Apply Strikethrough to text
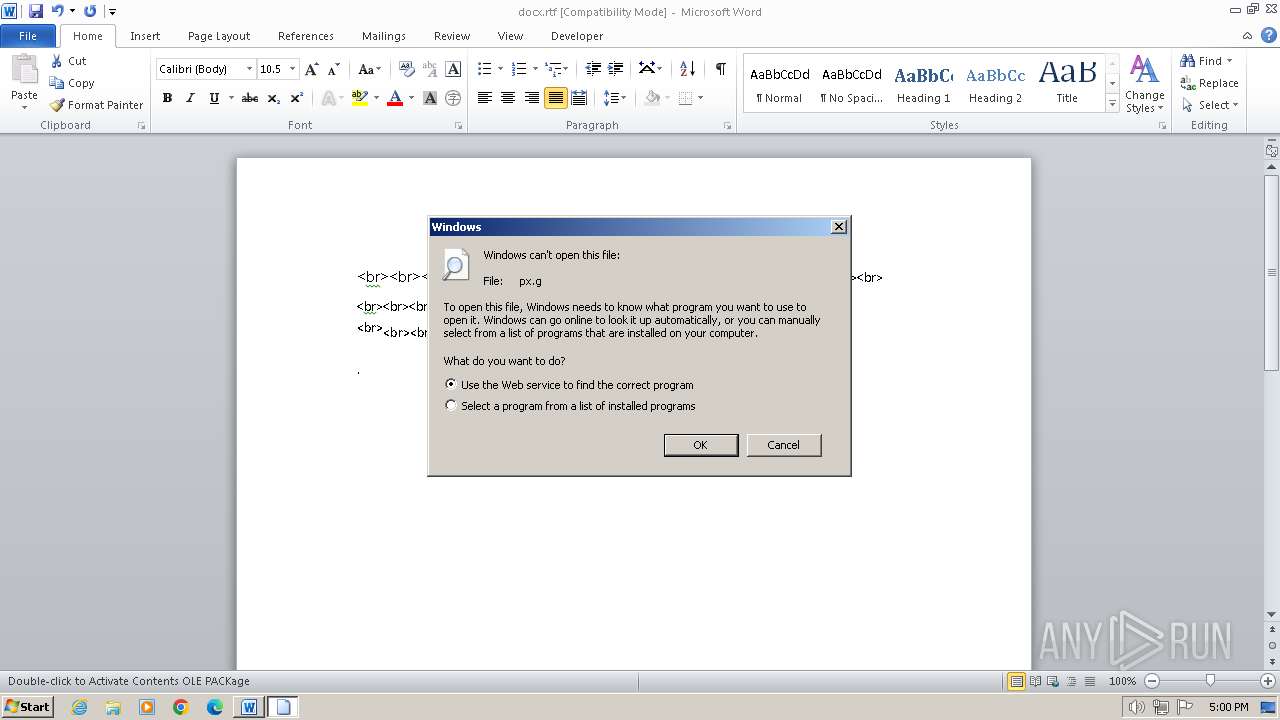 pyautogui.click(x=250, y=98)
